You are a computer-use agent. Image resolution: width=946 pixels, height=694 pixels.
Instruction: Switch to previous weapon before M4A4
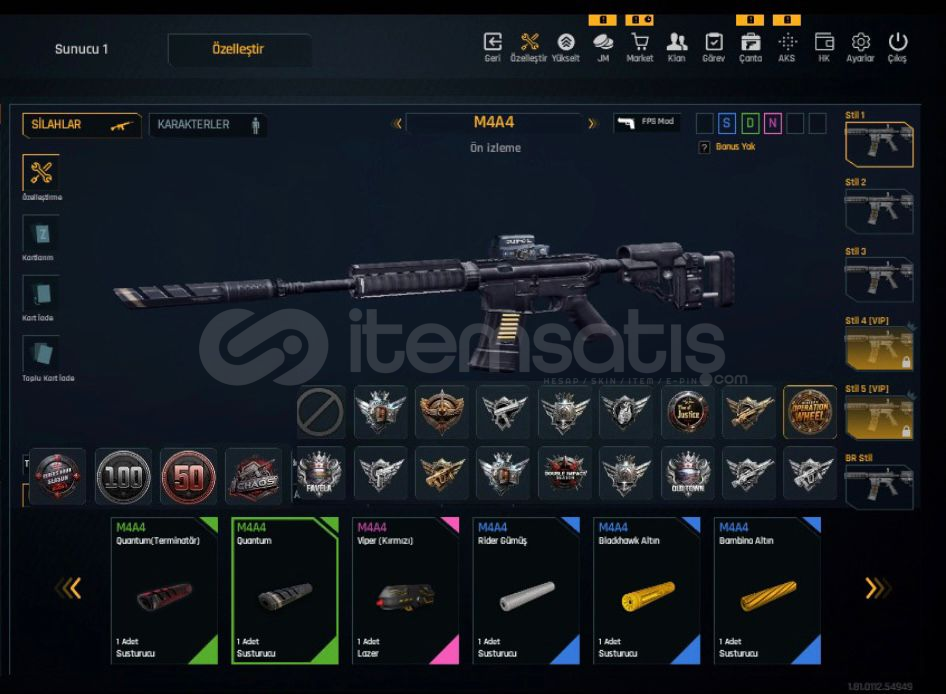(x=397, y=123)
